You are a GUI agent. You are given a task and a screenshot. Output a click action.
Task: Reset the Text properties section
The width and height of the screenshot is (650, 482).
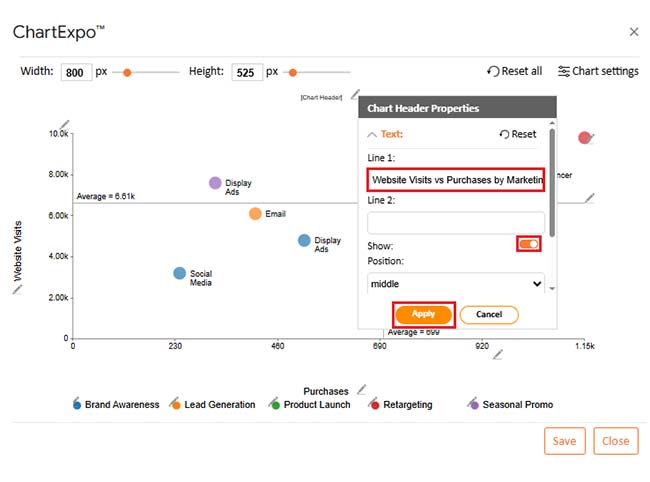click(517, 134)
